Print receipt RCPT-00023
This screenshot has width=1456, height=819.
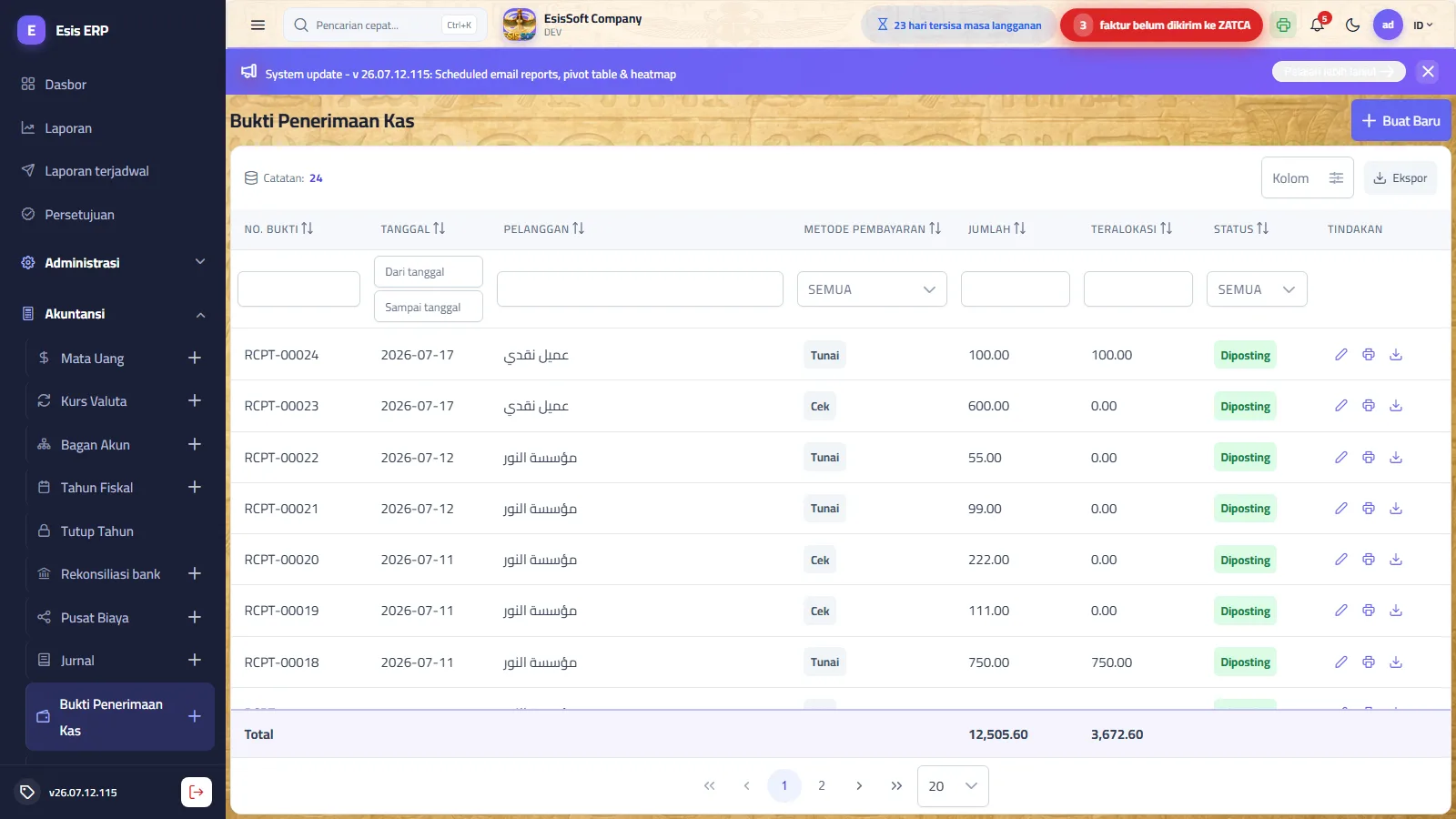[1369, 406]
